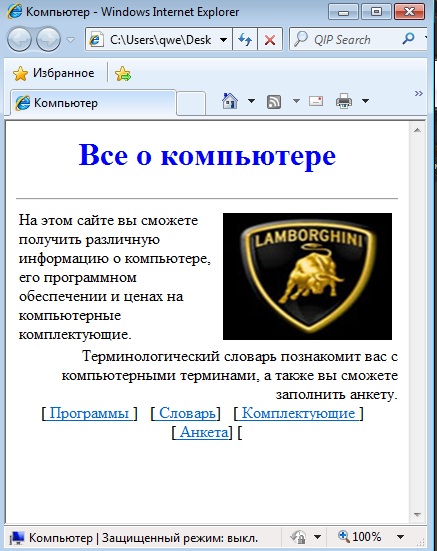Click the Internet Explorer title bar icon
437x551 pixels.
coord(15,12)
